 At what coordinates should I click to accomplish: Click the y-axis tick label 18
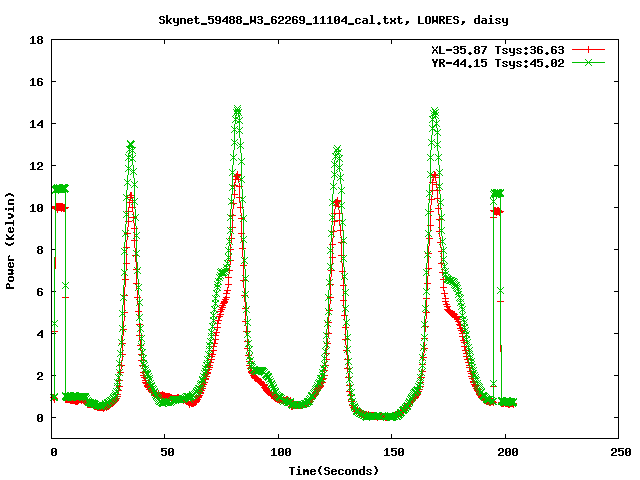tap(35, 40)
